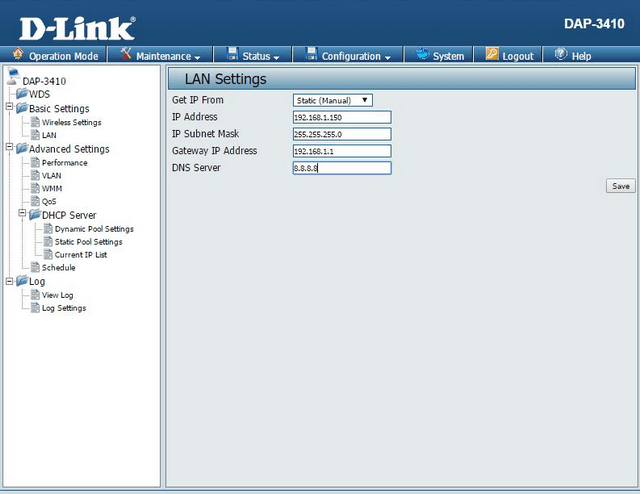Click the Logout icon in toolbar

pyautogui.click(x=492, y=55)
